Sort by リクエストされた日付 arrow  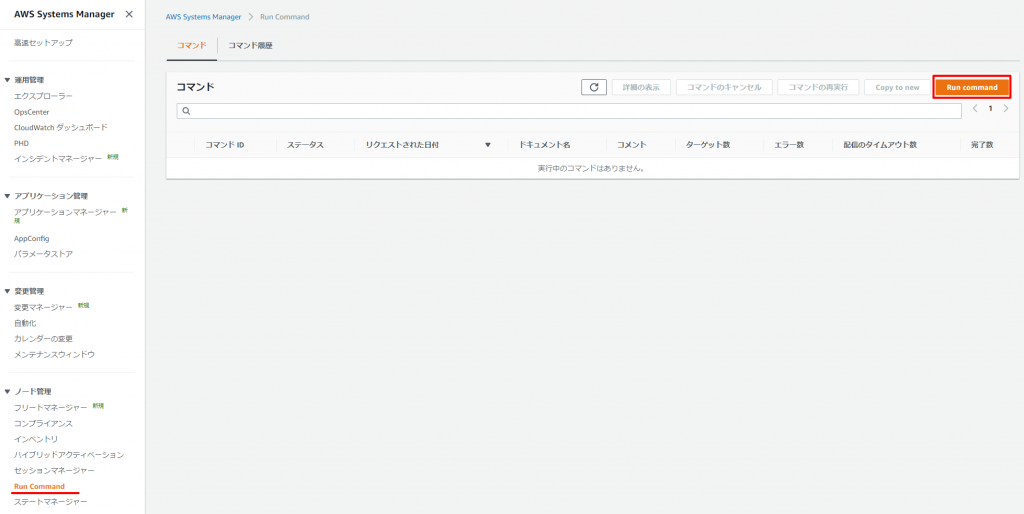pyautogui.click(x=488, y=145)
